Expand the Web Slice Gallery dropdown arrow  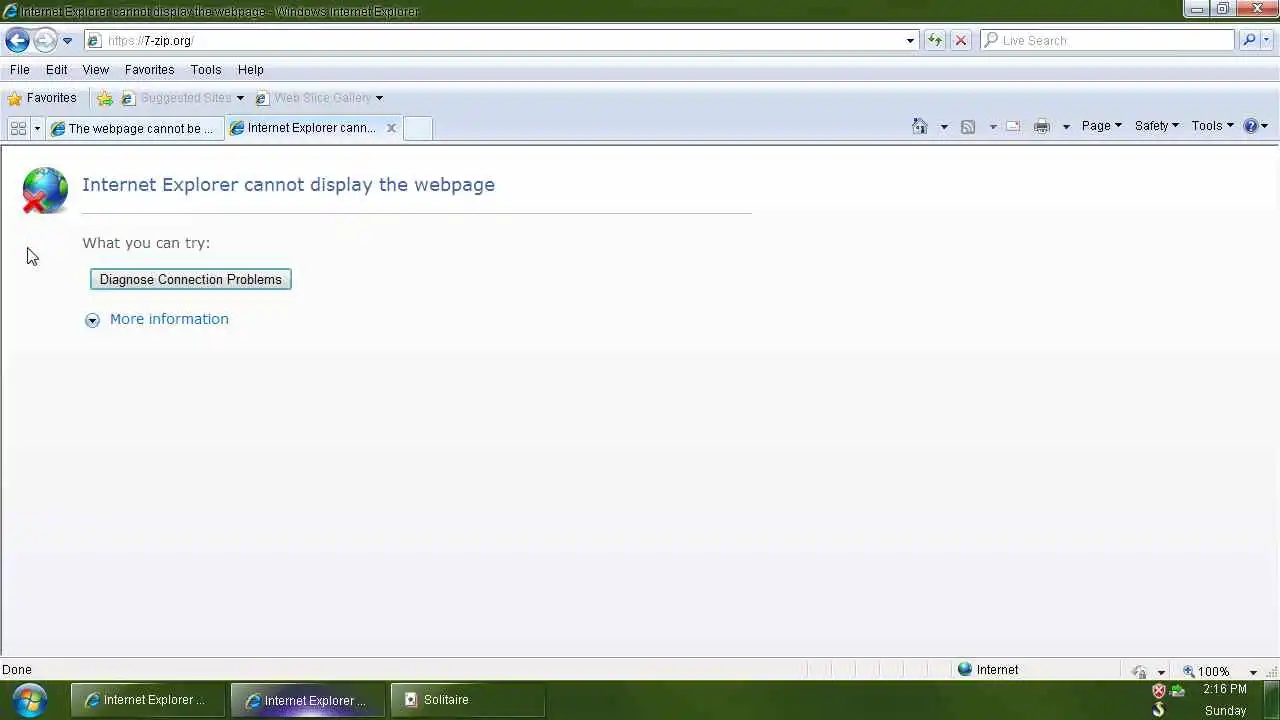pyautogui.click(x=379, y=98)
